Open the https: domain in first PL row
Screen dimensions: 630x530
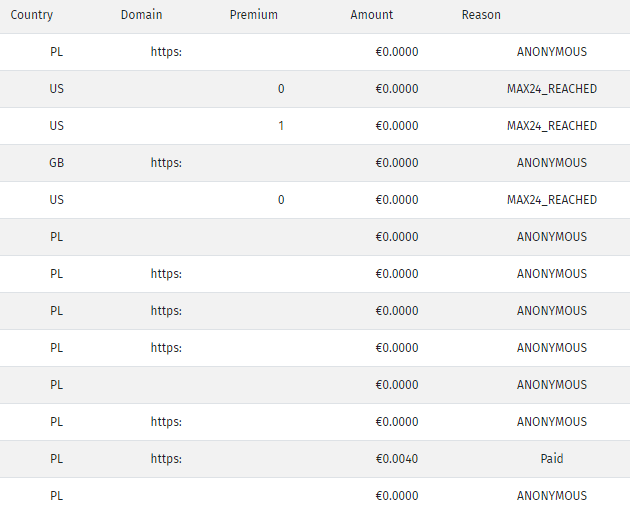pyautogui.click(x=166, y=52)
